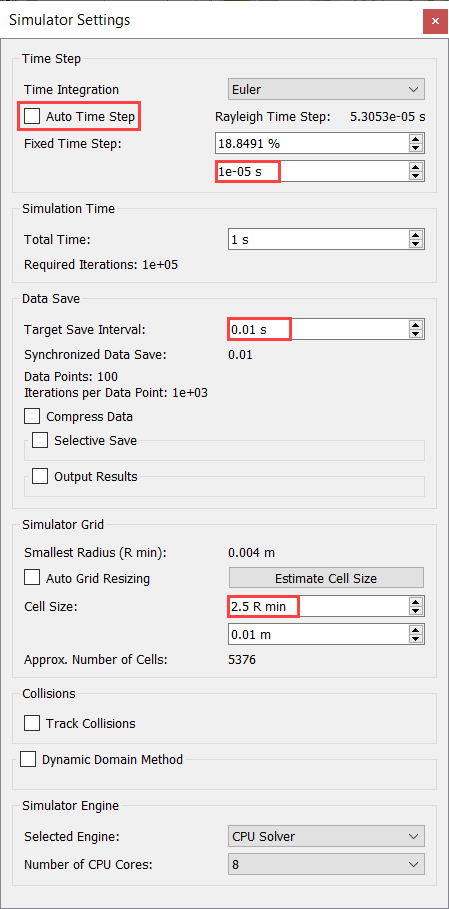Enable the Auto Time Step checkbox
This screenshot has width=449, height=909.
point(32,117)
